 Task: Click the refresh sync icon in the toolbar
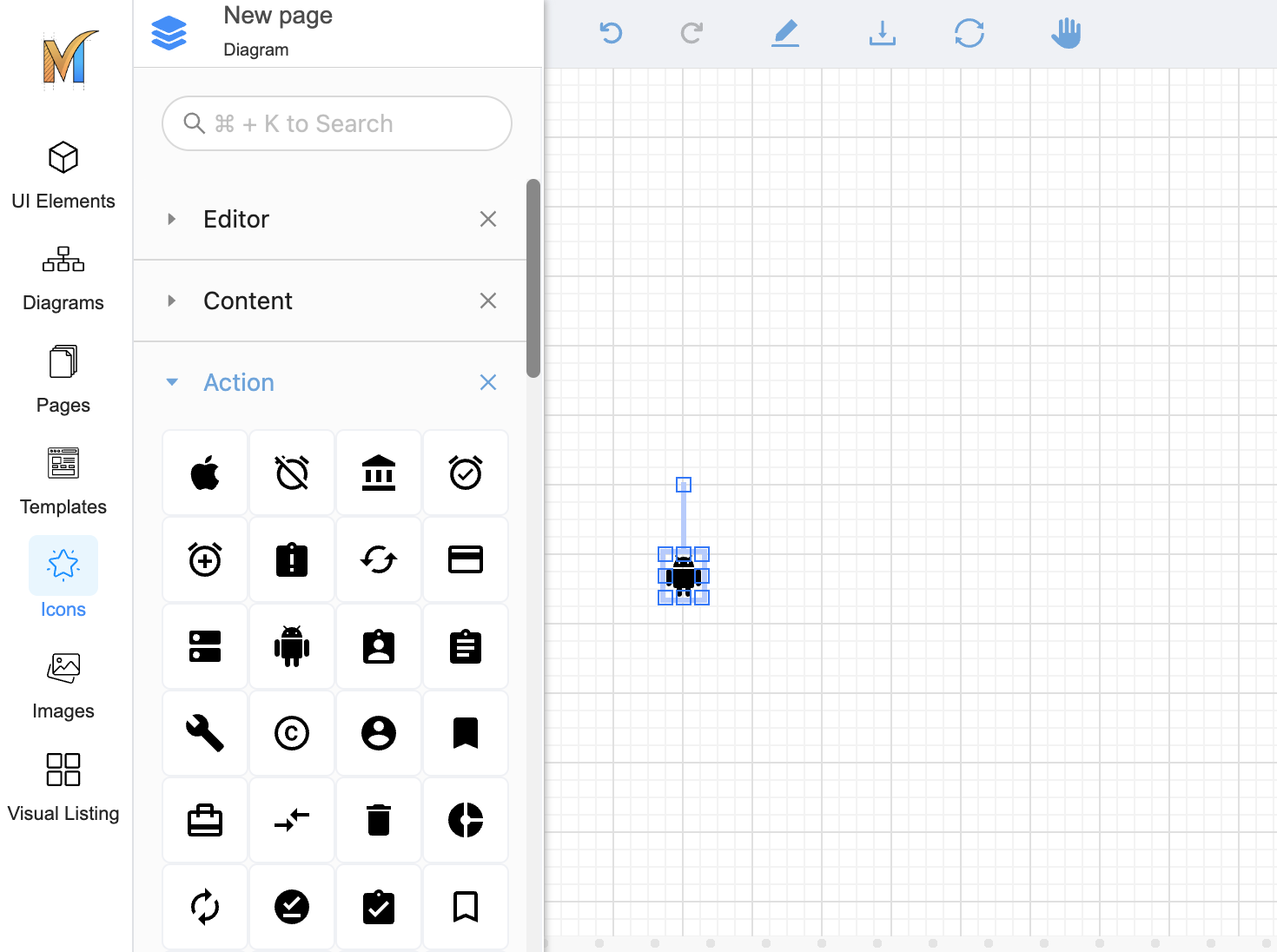click(x=969, y=34)
